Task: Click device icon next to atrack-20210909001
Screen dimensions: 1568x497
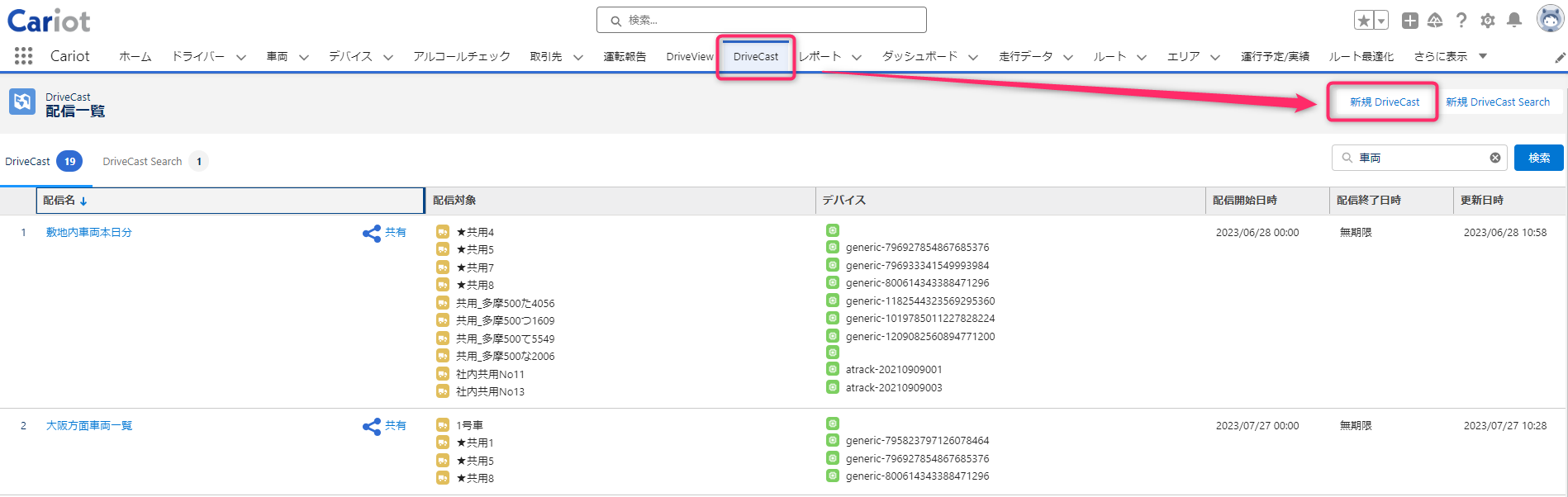Action: [x=833, y=369]
